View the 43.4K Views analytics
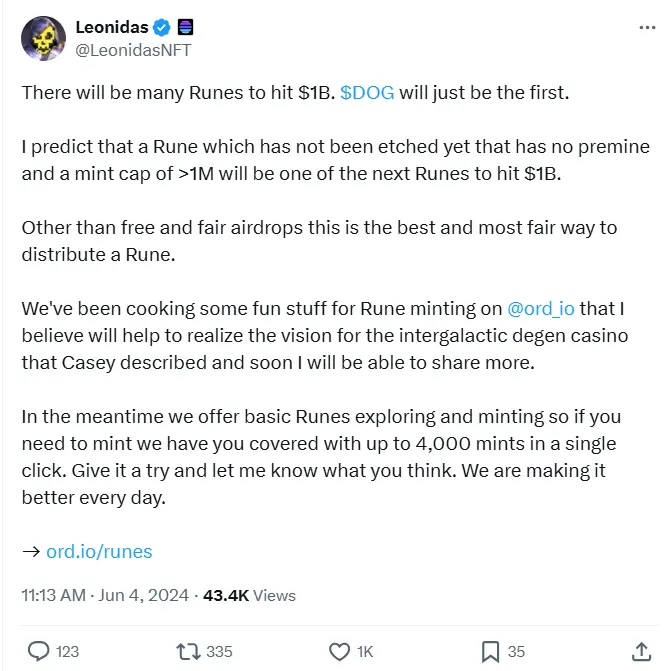Viewport: 669px width, 671px height. (x=249, y=595)
